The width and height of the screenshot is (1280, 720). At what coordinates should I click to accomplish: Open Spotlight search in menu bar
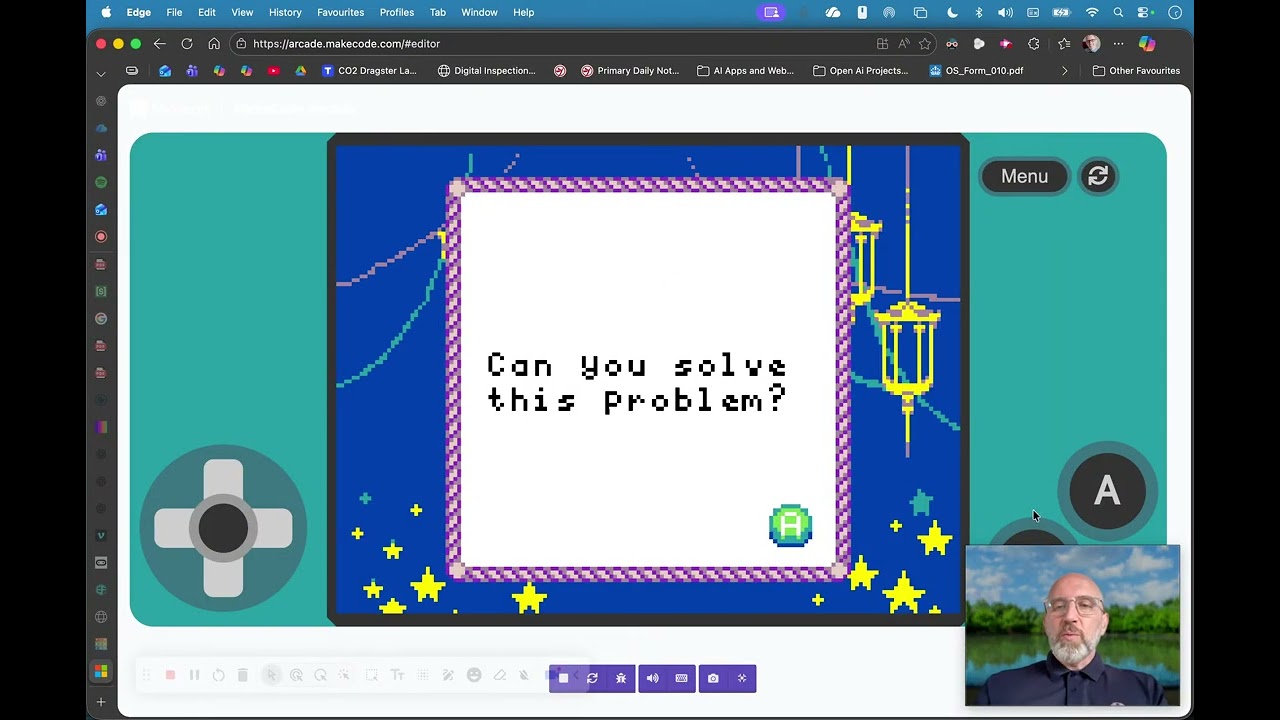pos(1118,12)
